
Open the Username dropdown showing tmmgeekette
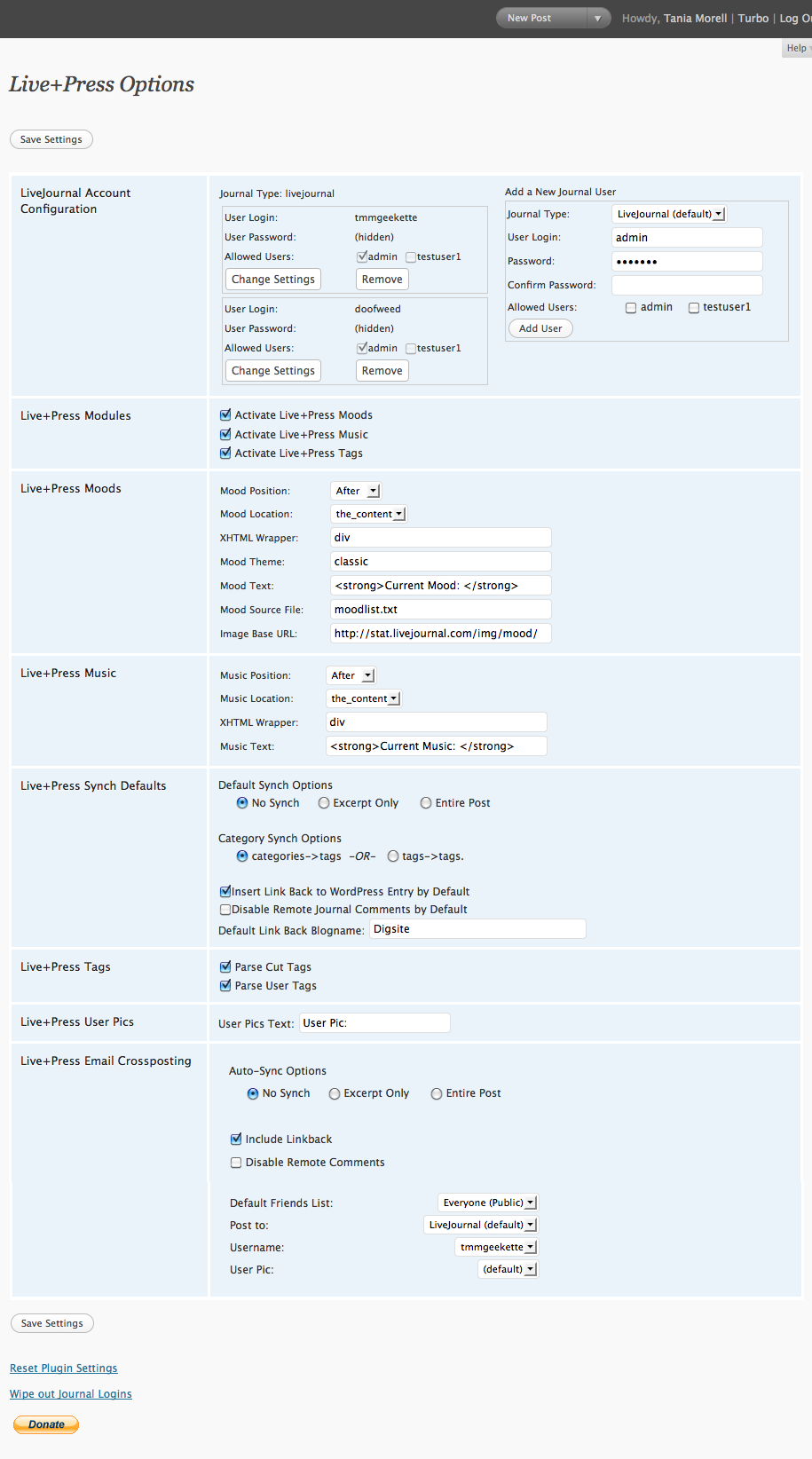coord(496,1247)
